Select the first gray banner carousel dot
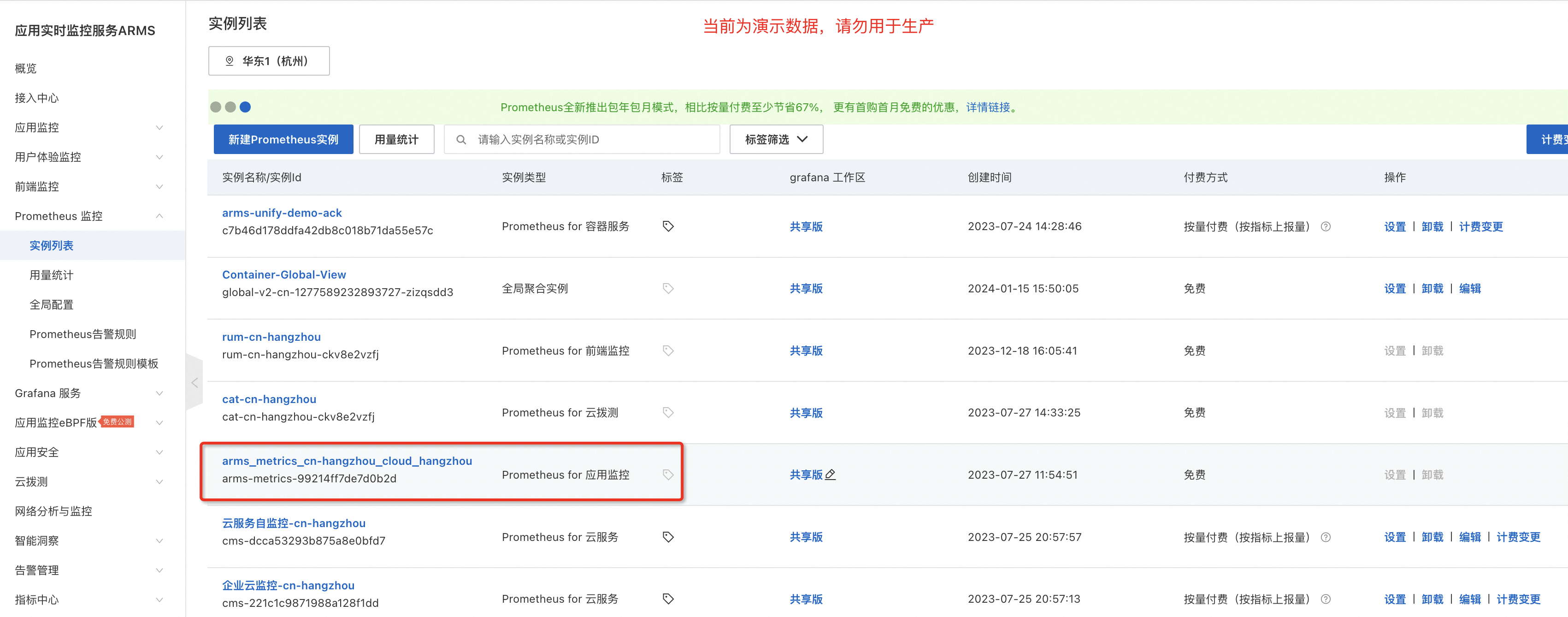This screenshot has width=1568, height=617. click(216, 107)
